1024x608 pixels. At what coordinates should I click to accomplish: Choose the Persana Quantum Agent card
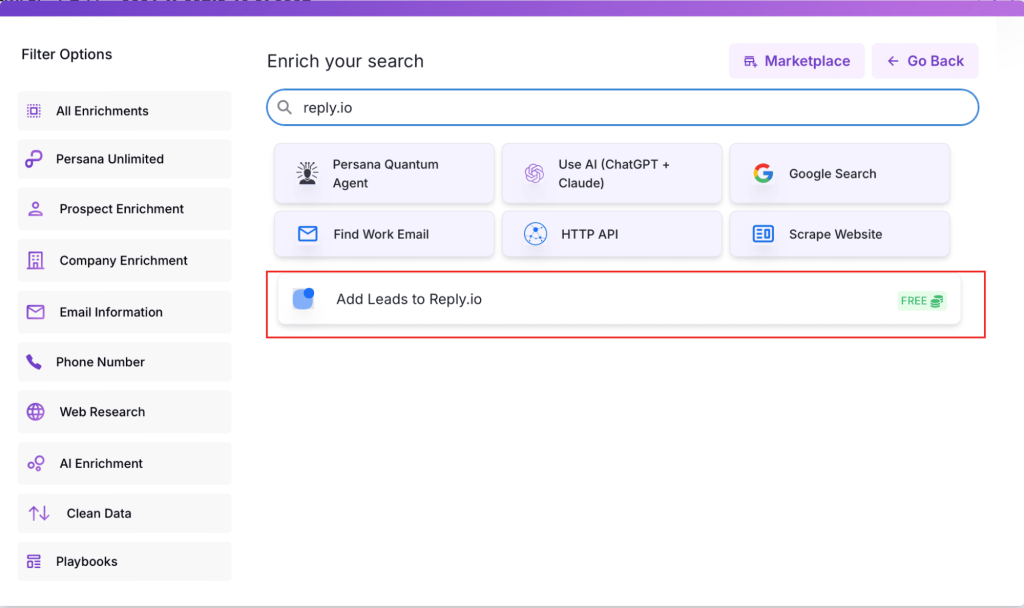pos(384,173)
